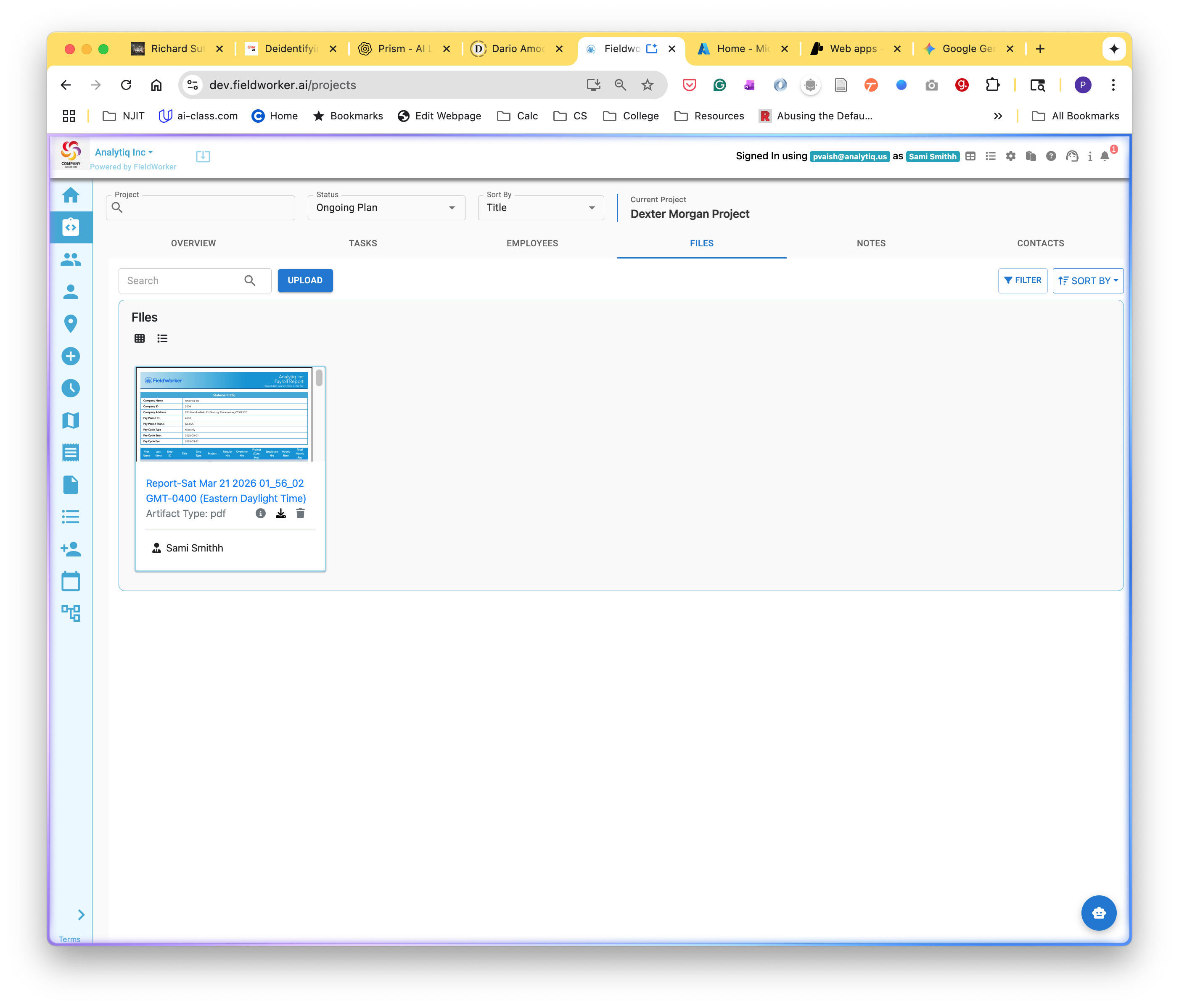Open the notifications bell icon
Image resolution: width=1179 pixels, height=1008 pixels.
1105,156
